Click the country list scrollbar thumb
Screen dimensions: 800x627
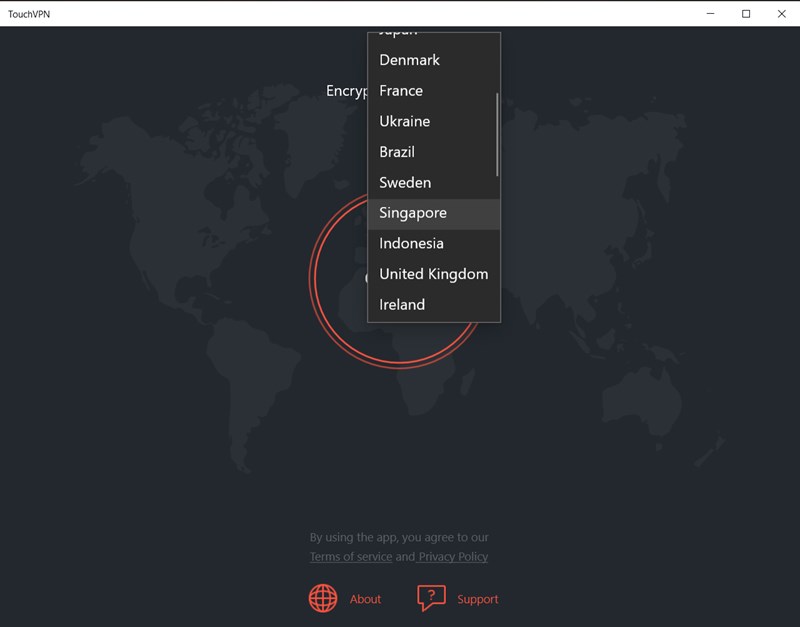point(497,135)
